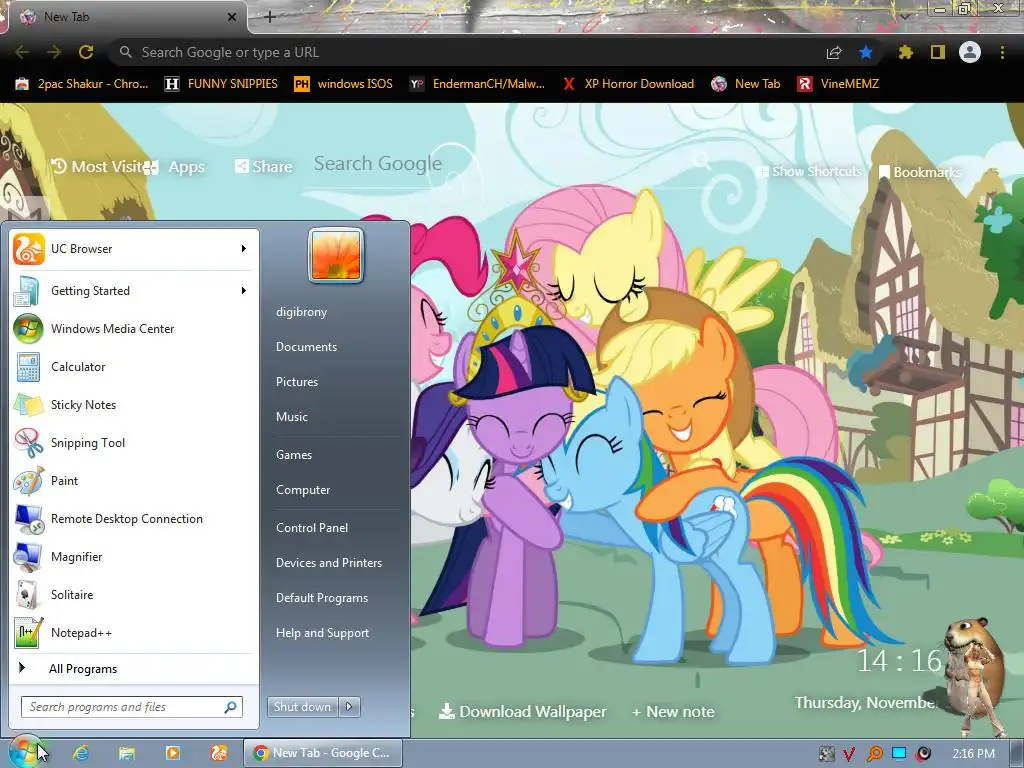1024x768 pixels.
Task: Open Remote Desktop Connection
Action: (x=134, y=519)
